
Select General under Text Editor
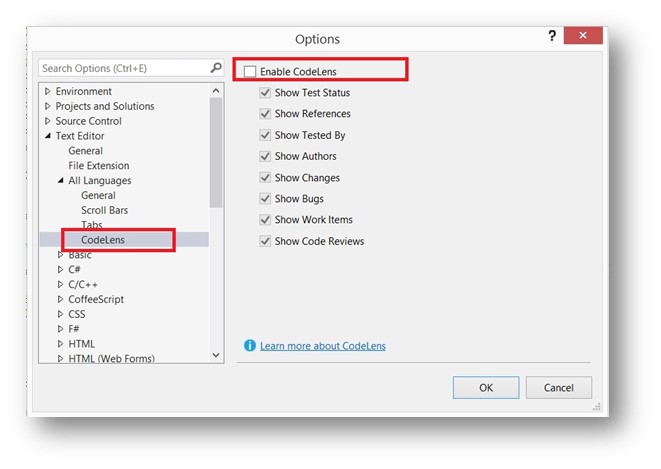pyautogui.click(x=86, y=151)
